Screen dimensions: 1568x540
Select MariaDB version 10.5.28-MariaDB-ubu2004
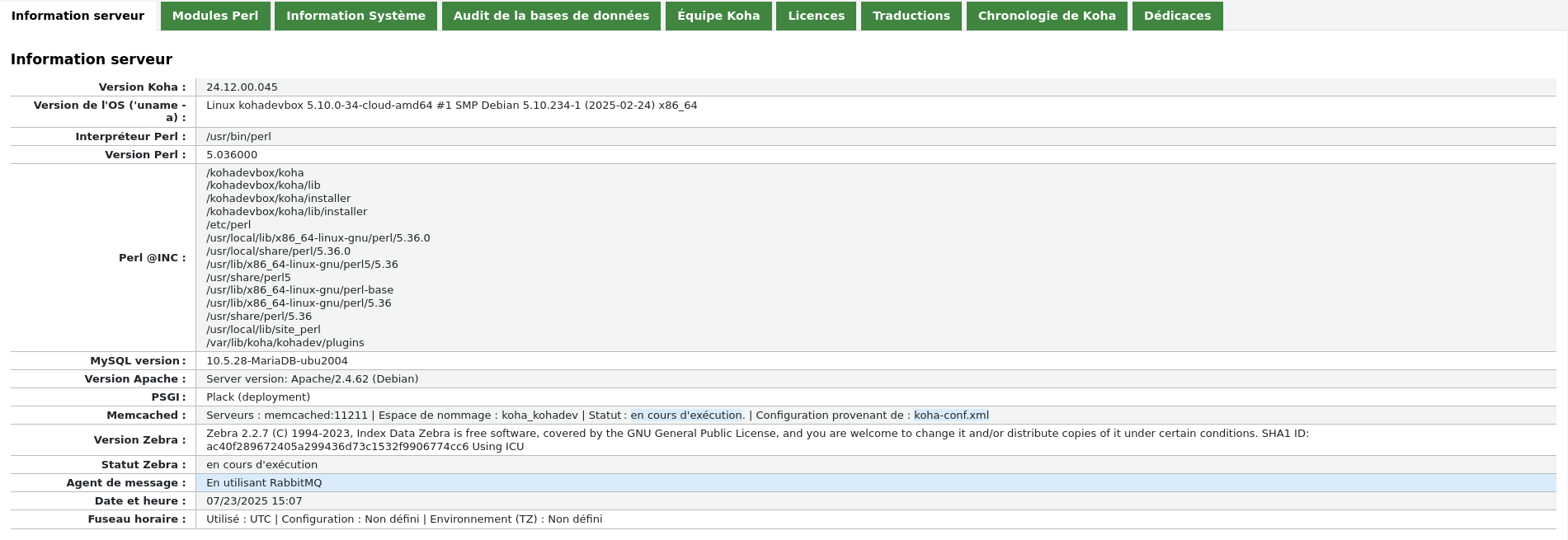tap(277, 361)
